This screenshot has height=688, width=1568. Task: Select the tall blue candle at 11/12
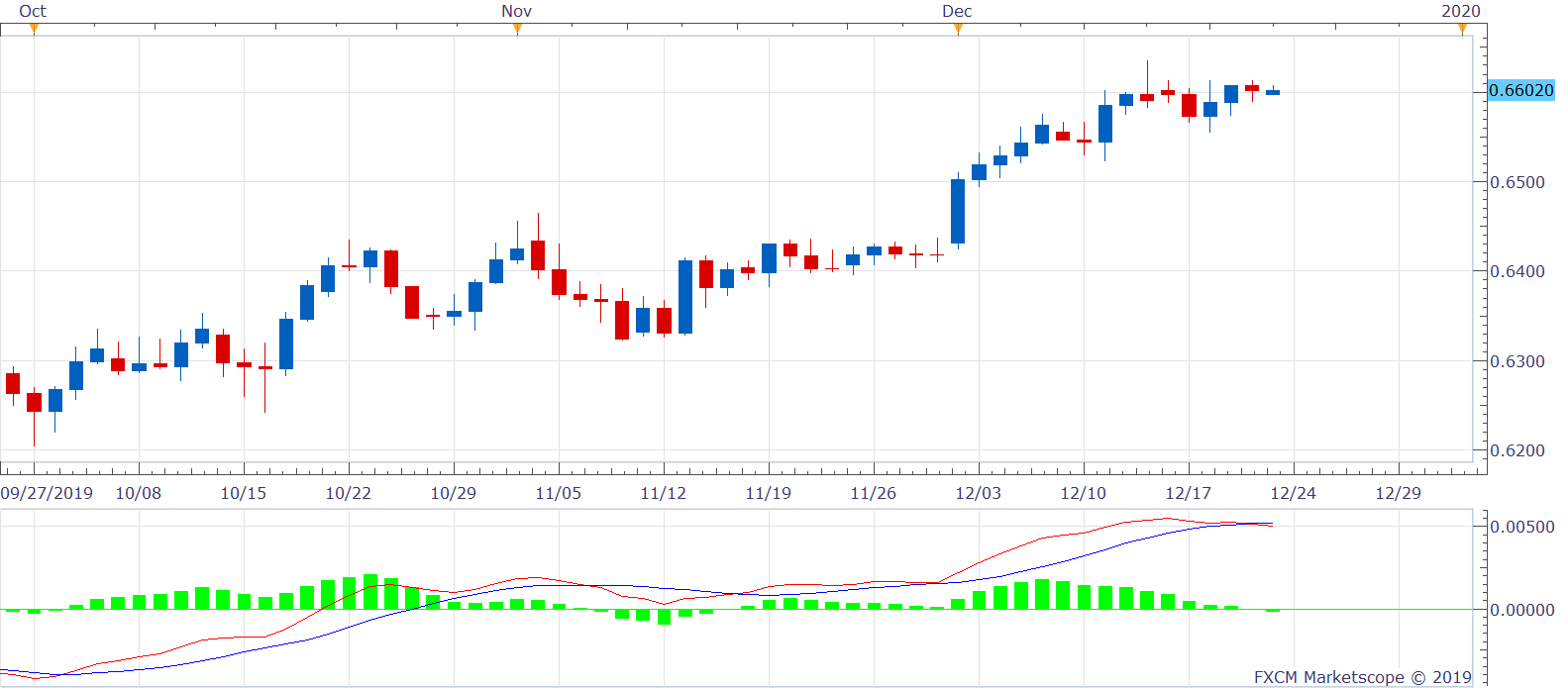click(685, 297)
